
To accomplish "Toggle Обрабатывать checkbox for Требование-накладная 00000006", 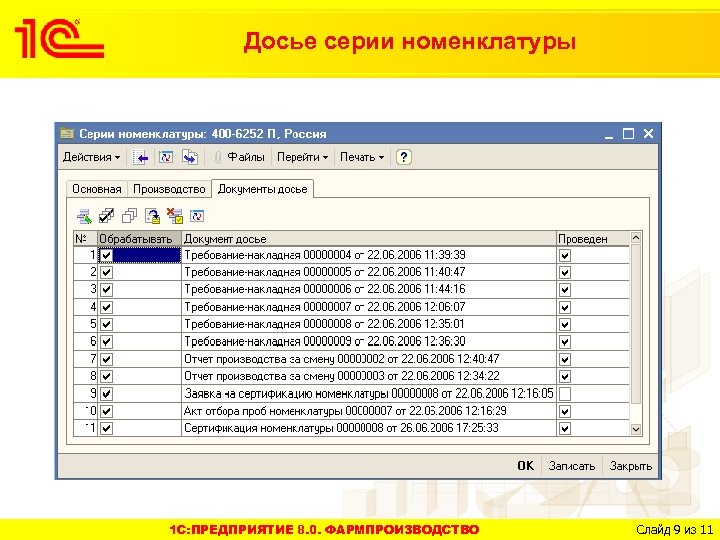I will point(107,290).
